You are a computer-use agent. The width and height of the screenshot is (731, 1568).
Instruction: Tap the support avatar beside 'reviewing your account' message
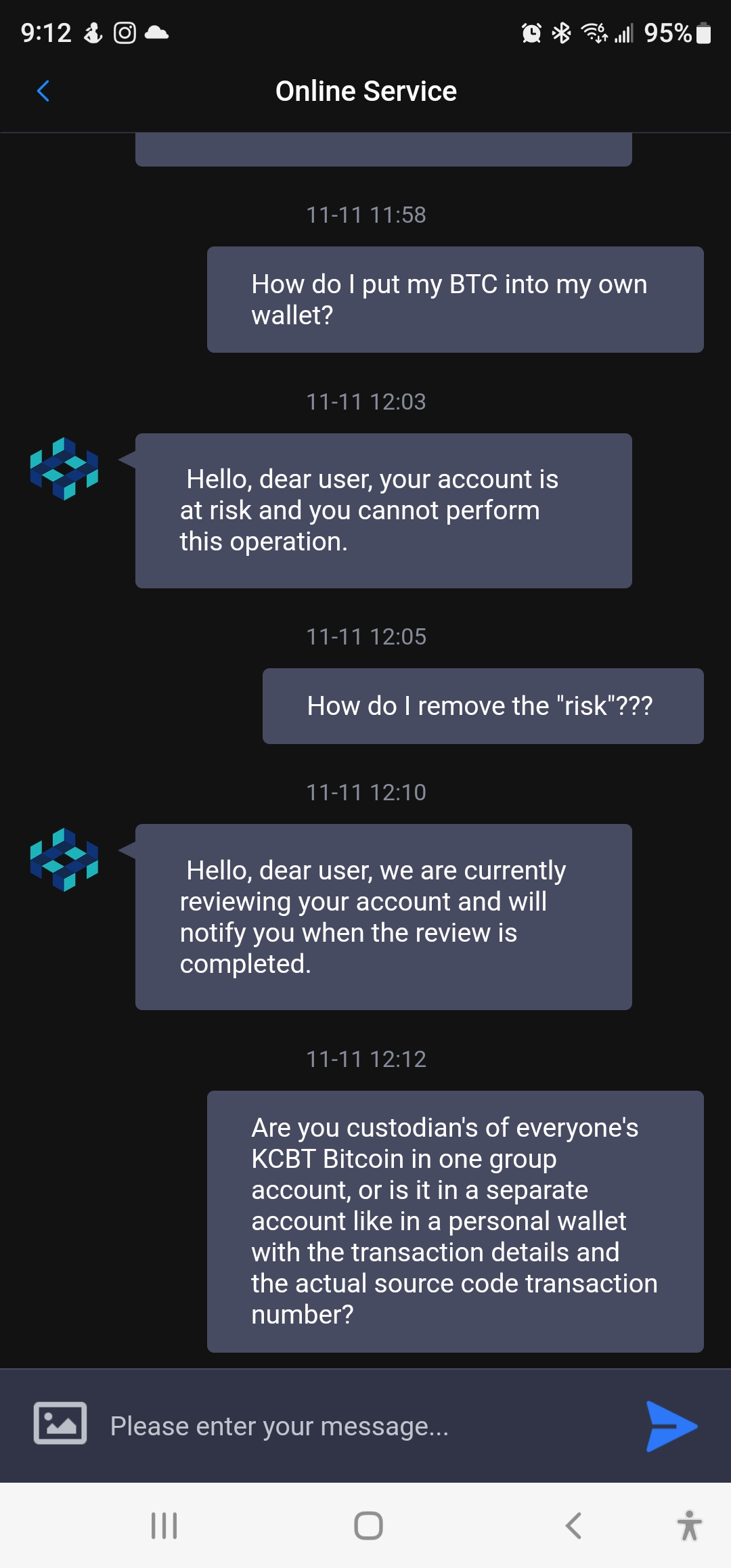[64, 859]
